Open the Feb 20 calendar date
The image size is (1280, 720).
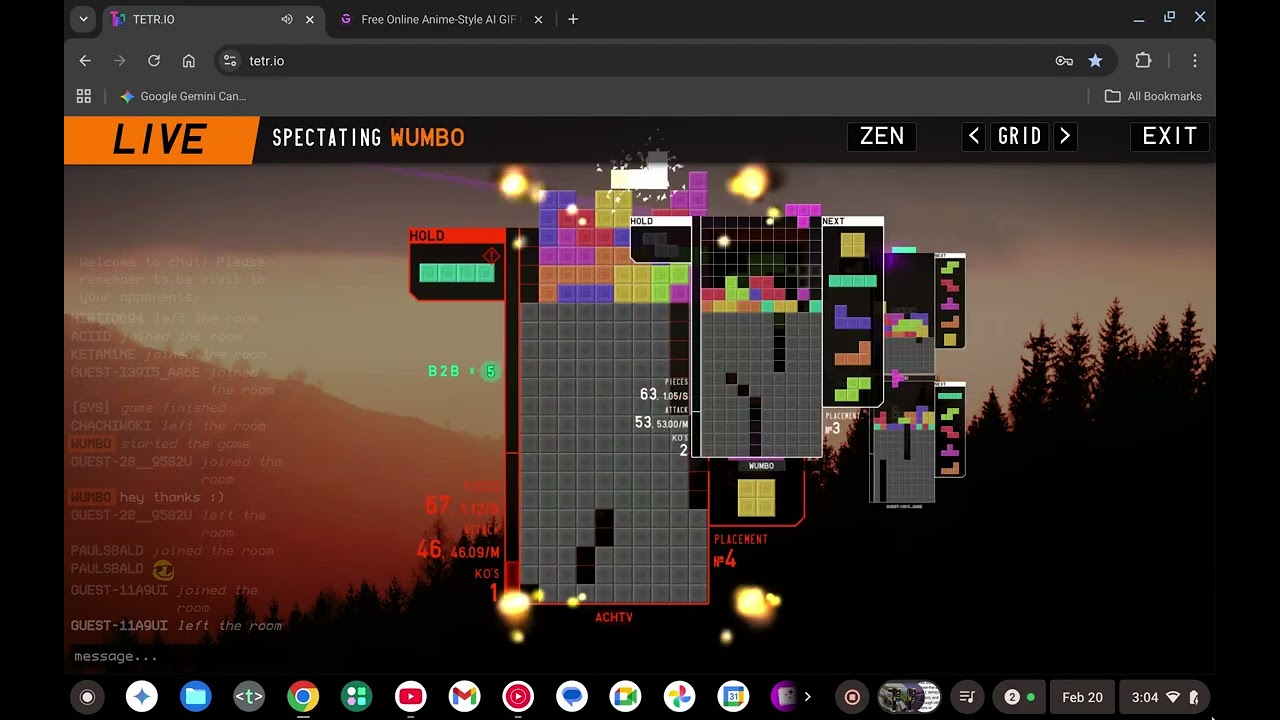[x=1082, y=697]
